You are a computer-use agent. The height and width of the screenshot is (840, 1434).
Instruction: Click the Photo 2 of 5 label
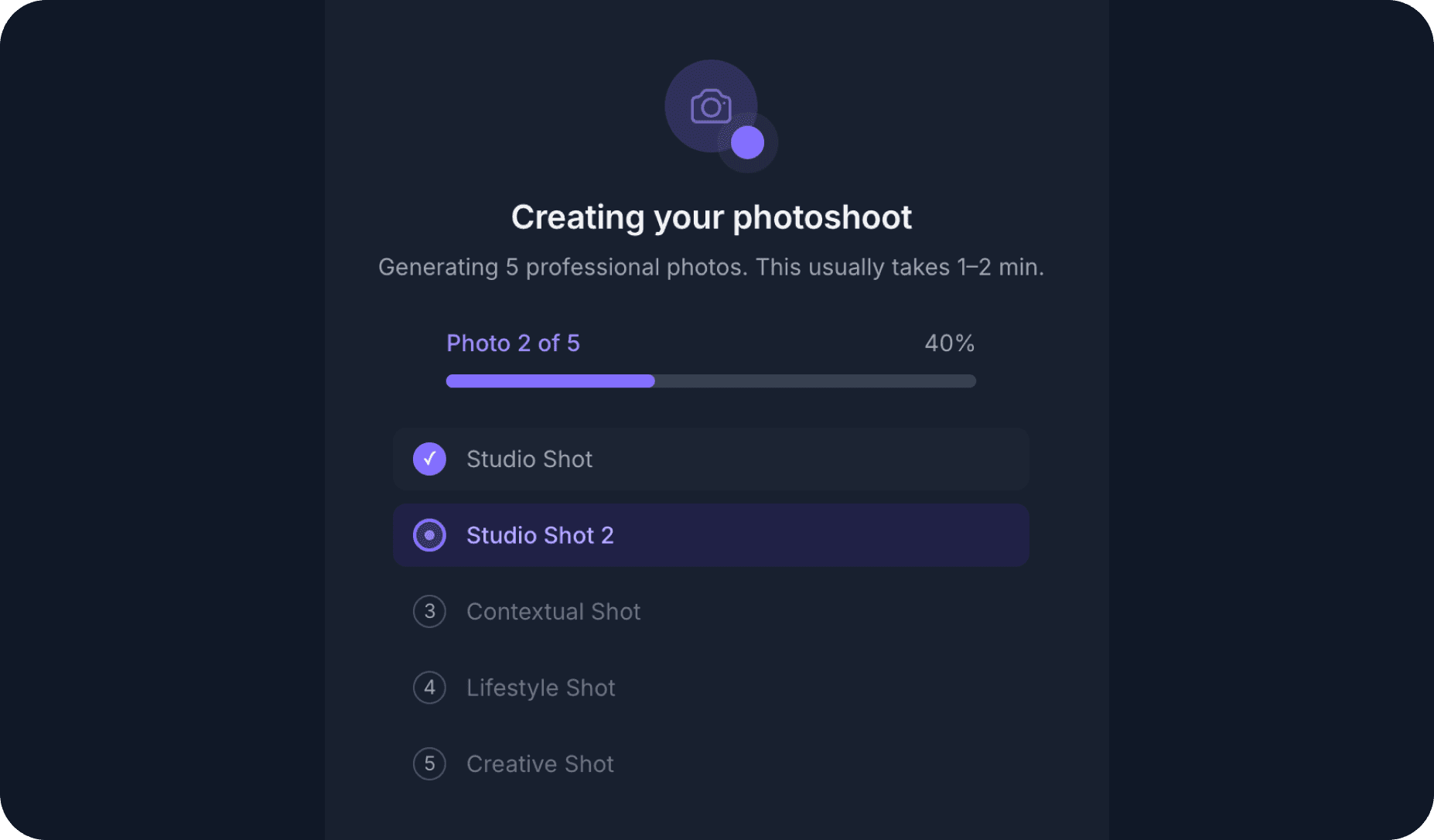click(513, 343)
